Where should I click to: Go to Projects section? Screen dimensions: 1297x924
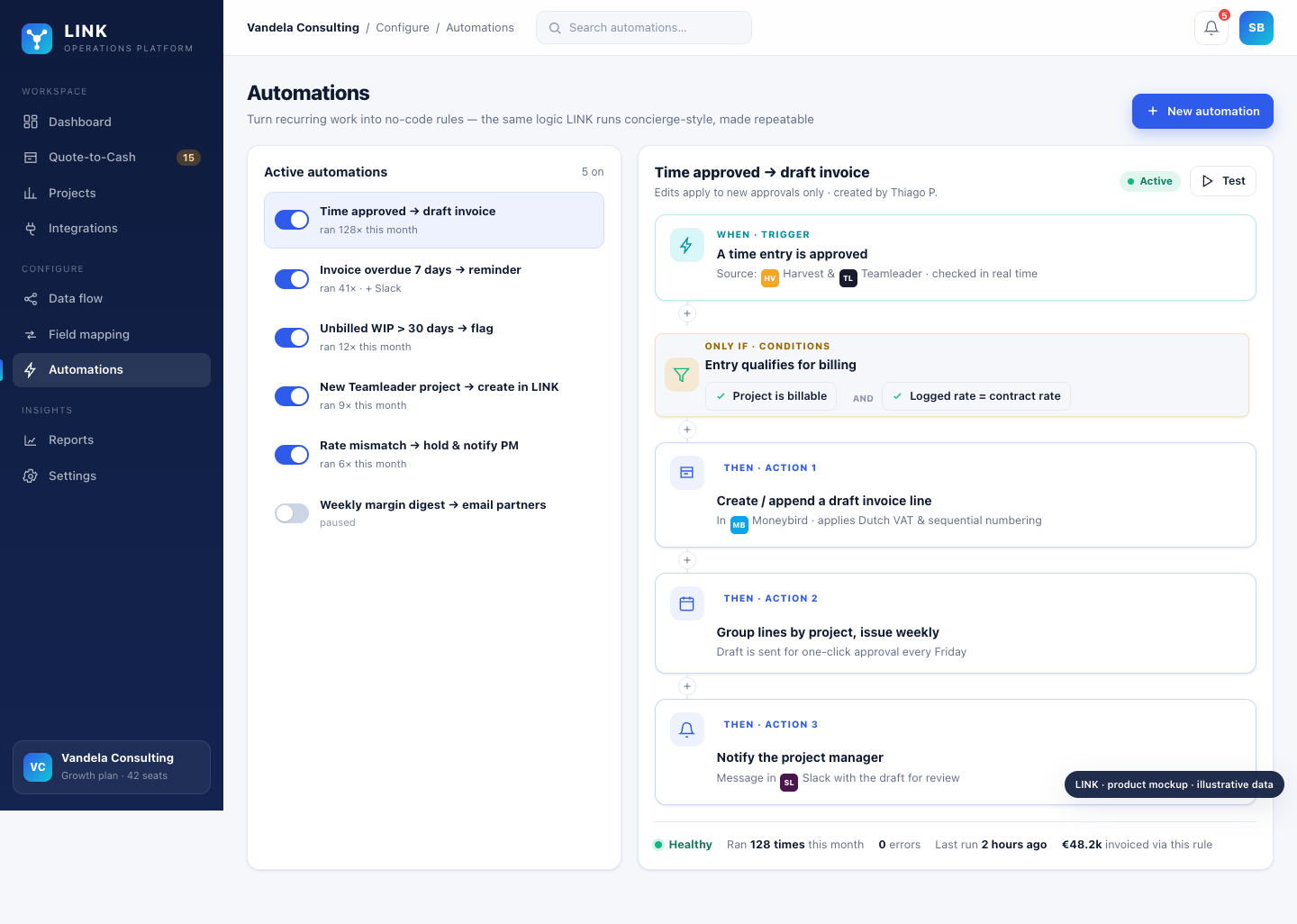pos(112,193)
